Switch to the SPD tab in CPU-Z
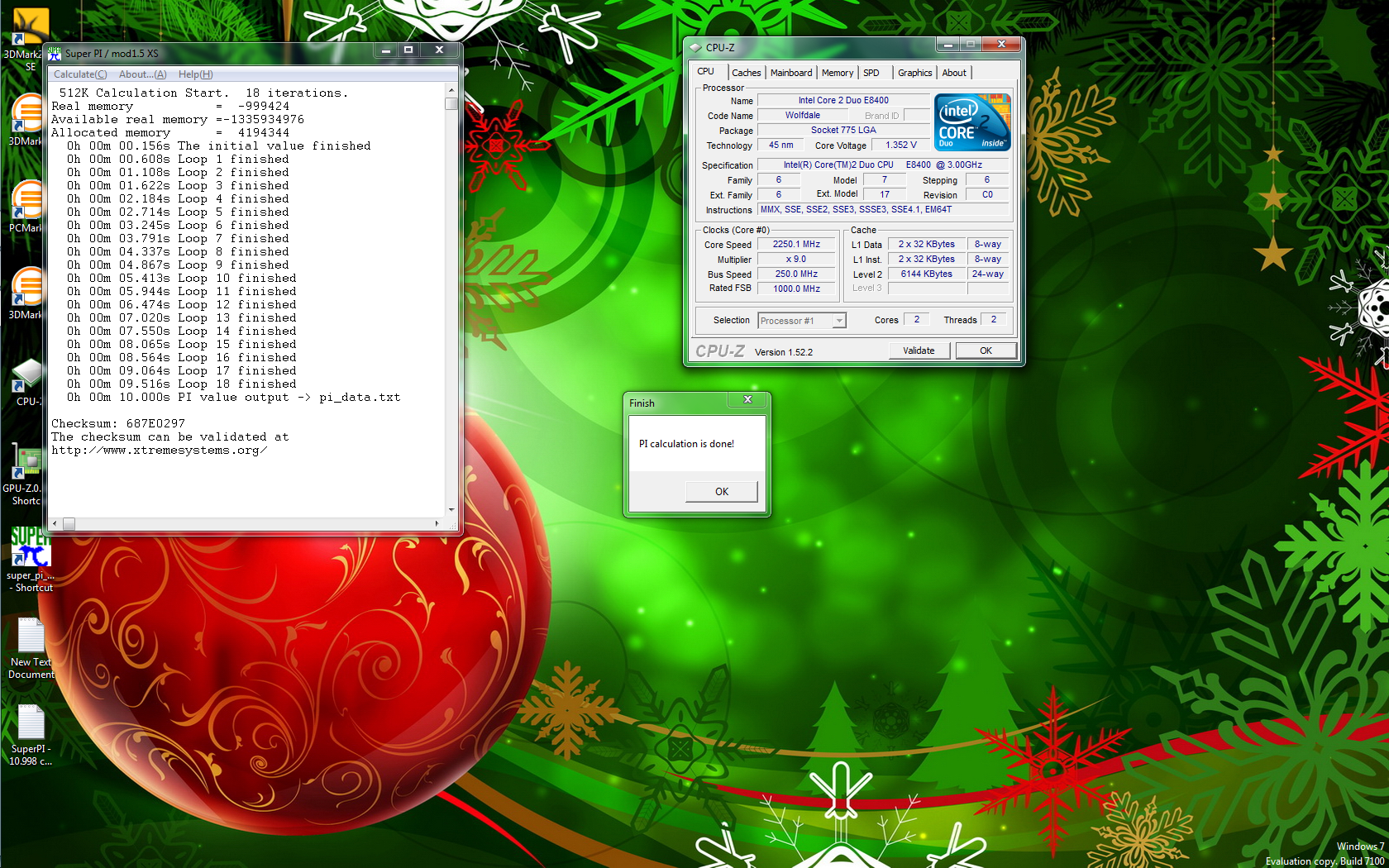Image resolution: width=1389 pixels, height=868 pixels. pyautogui.click(x=871, y=73)
